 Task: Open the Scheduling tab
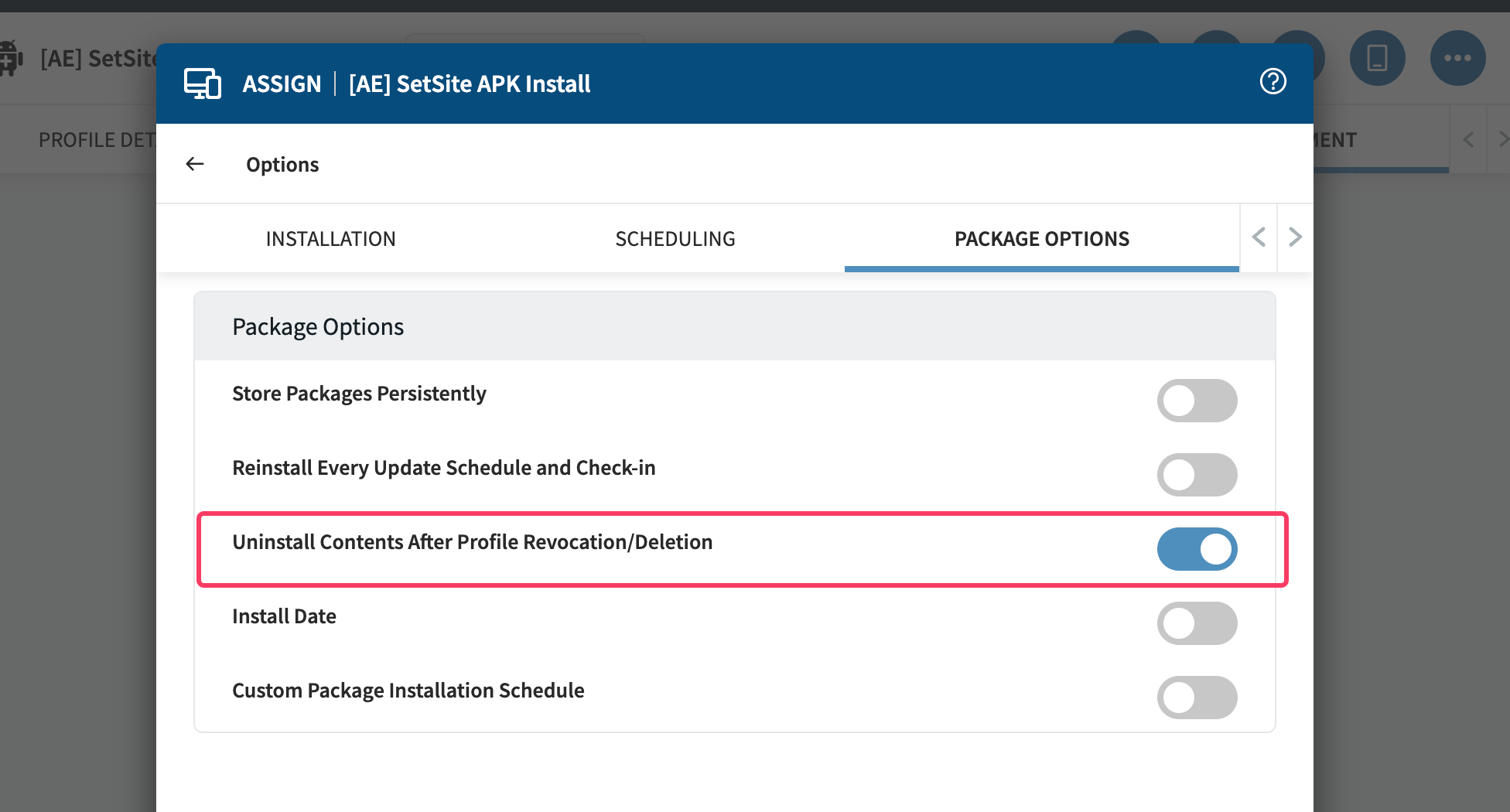[675, 239]
